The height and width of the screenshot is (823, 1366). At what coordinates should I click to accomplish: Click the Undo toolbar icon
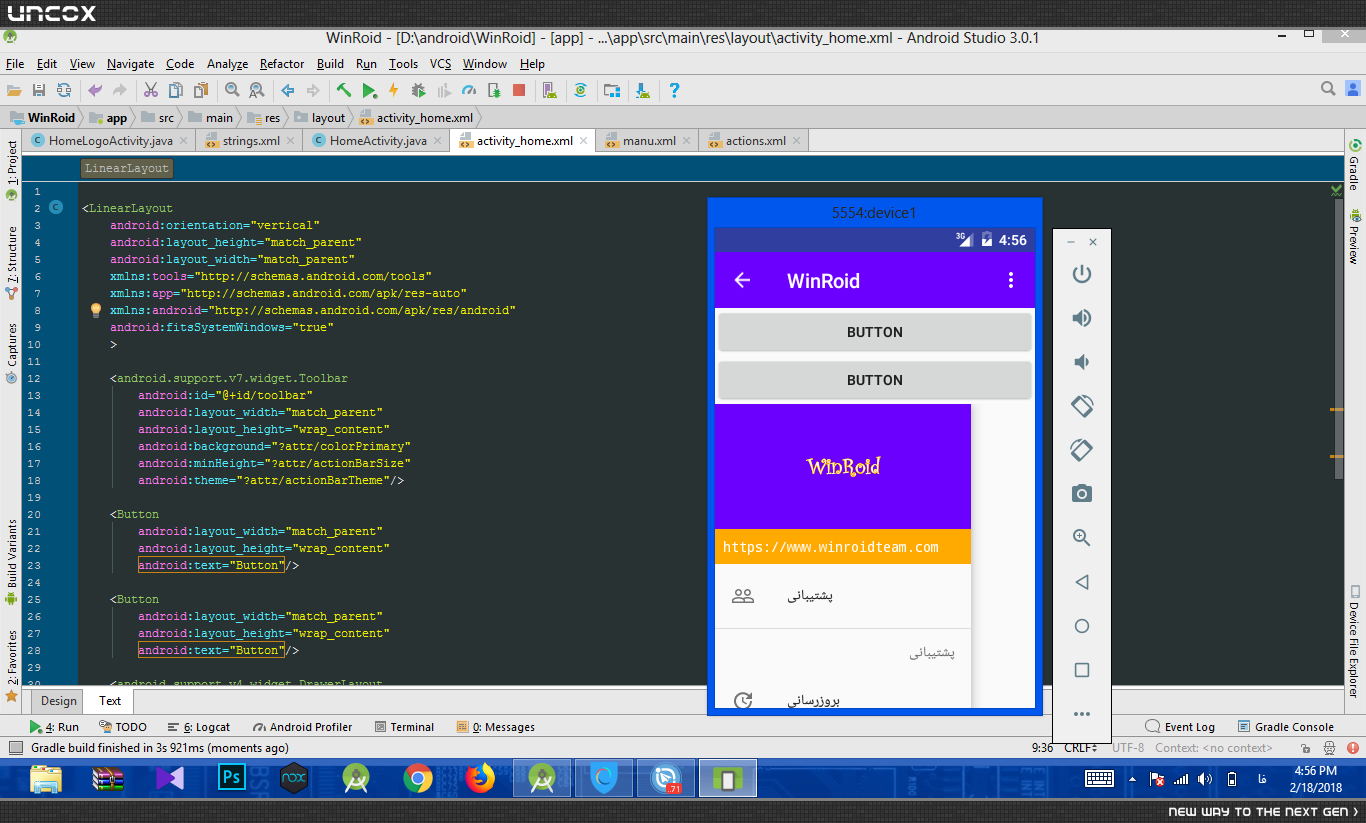pos(95,90)
